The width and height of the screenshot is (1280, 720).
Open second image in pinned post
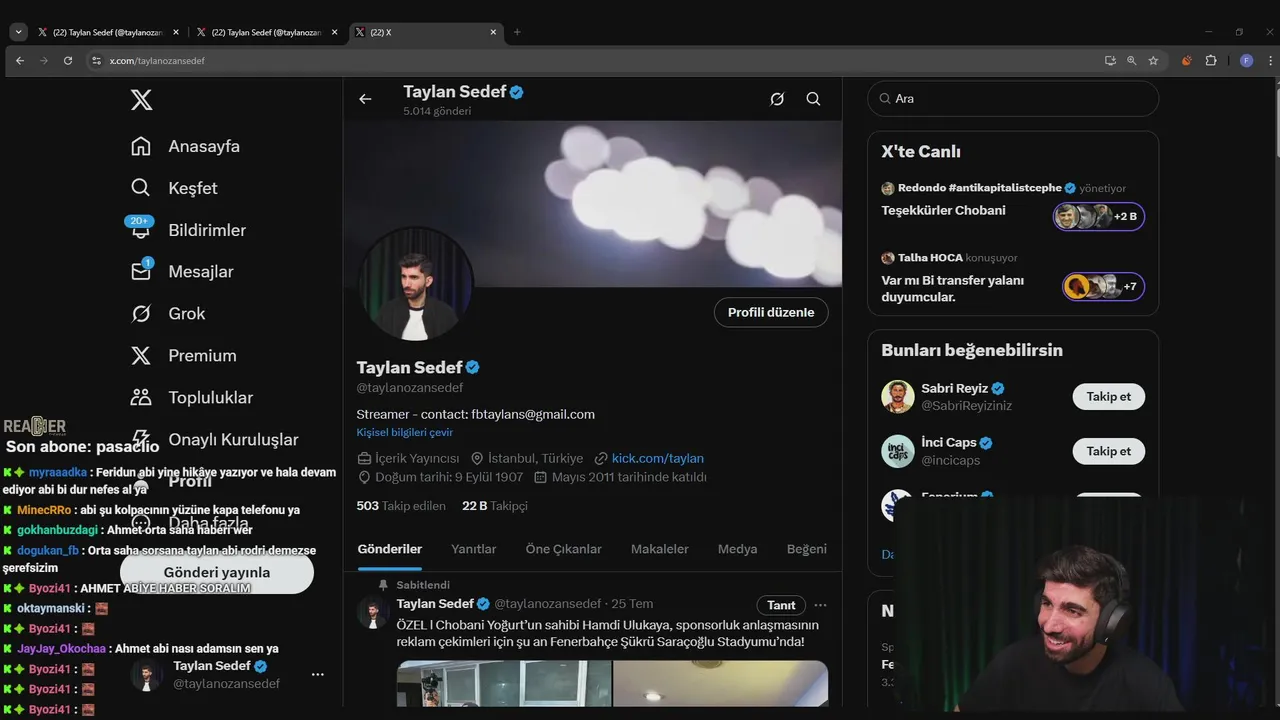[x=720, y=683]
